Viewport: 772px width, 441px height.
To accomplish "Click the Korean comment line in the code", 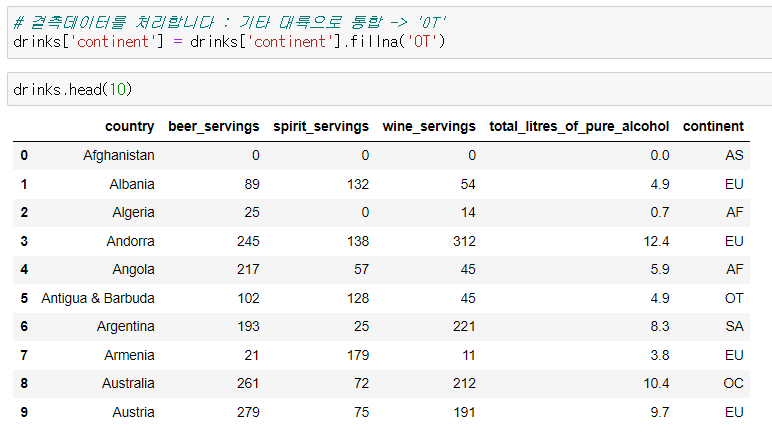I will pos(229,23).
